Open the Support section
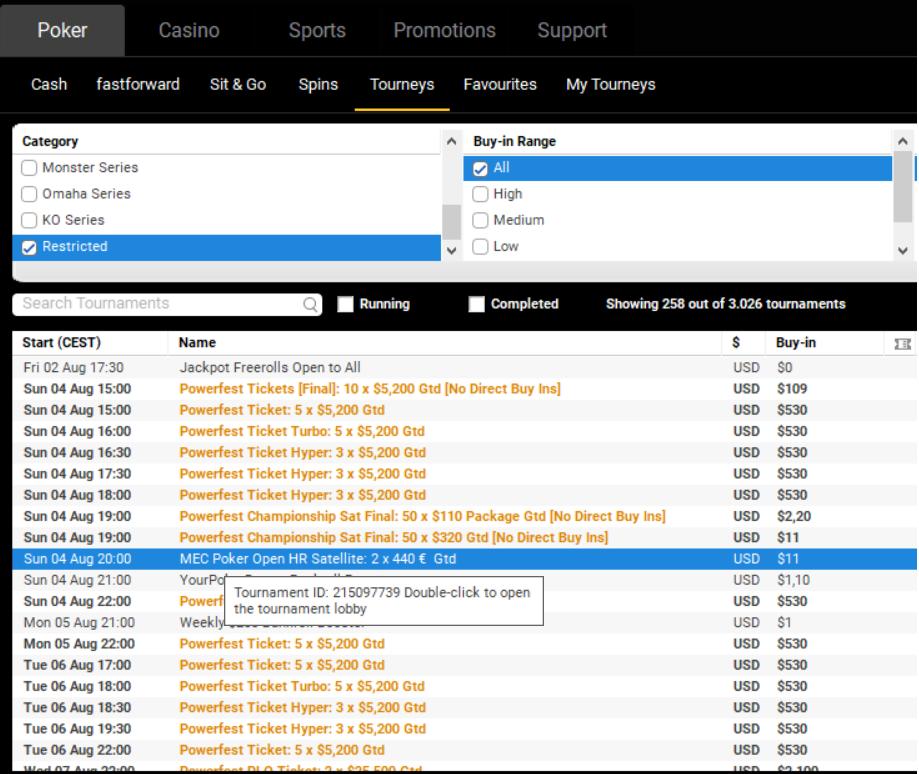The height and width of the screenshot is (774, 919). [x=572, y=30]
